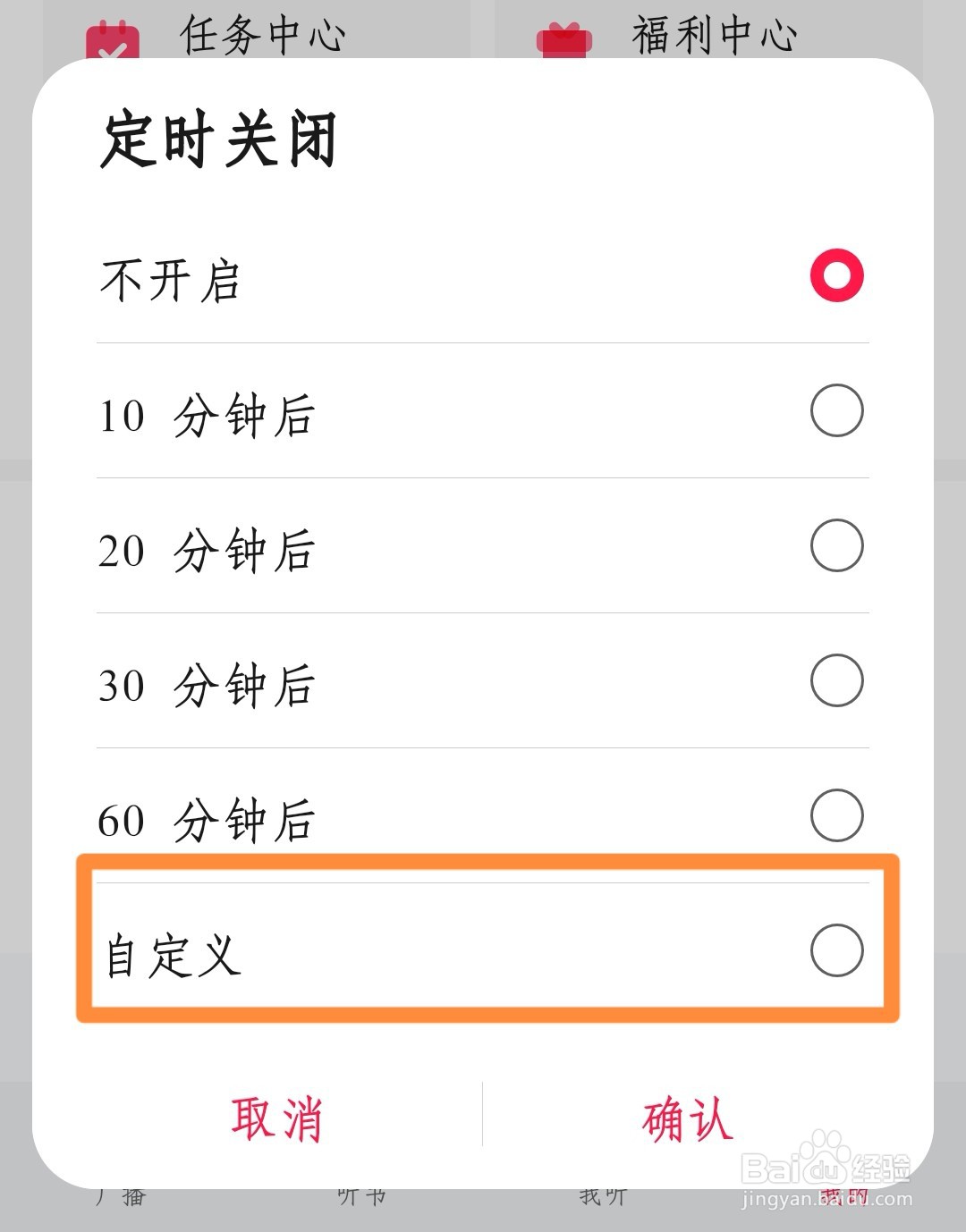The width and height of the screenshot is (966, 1232).
Task: Switch to the 广播 bottom tab
Action: click(x=122, y=1196)
